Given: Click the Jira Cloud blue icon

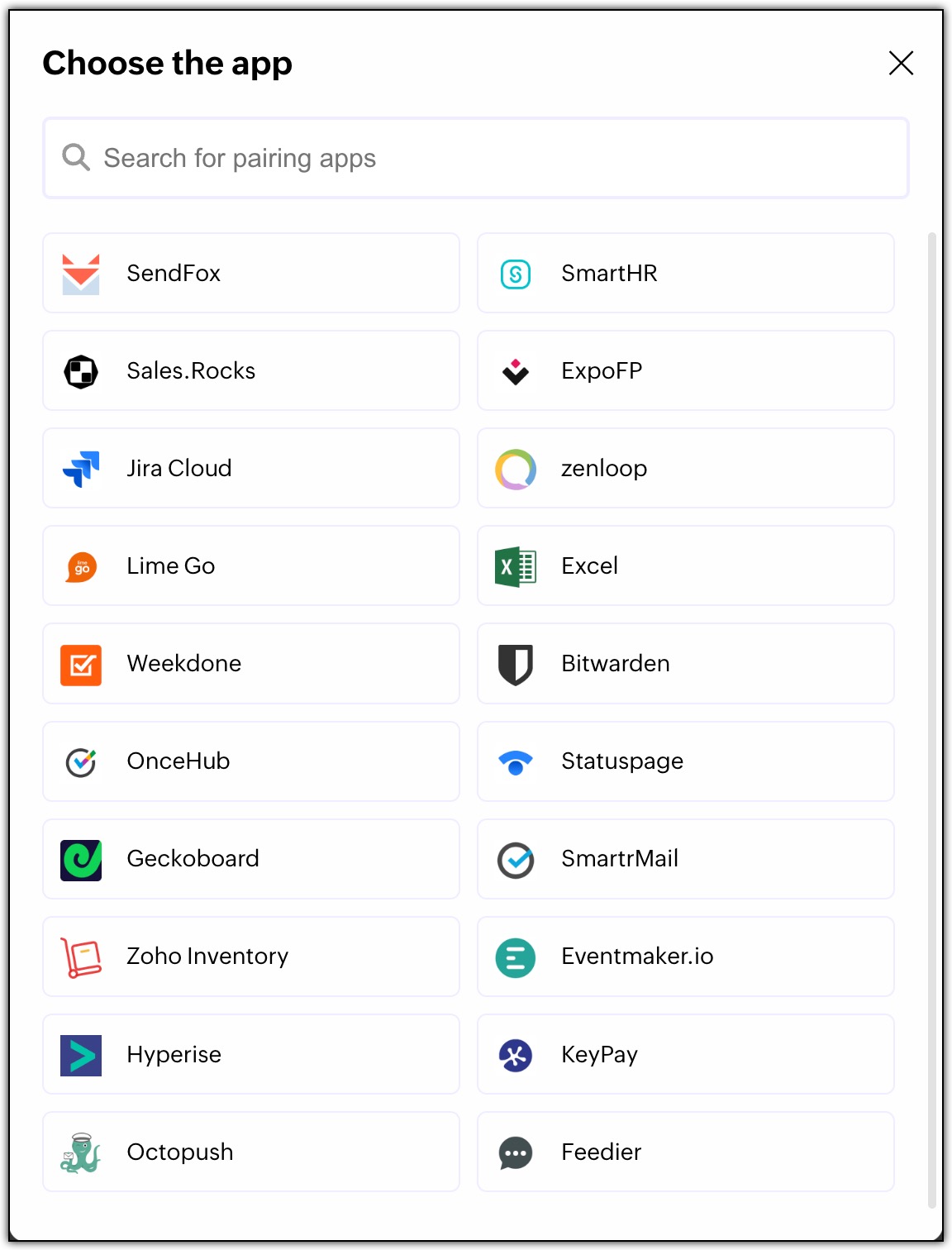Looking at the screenshot, I should (81, 469).
